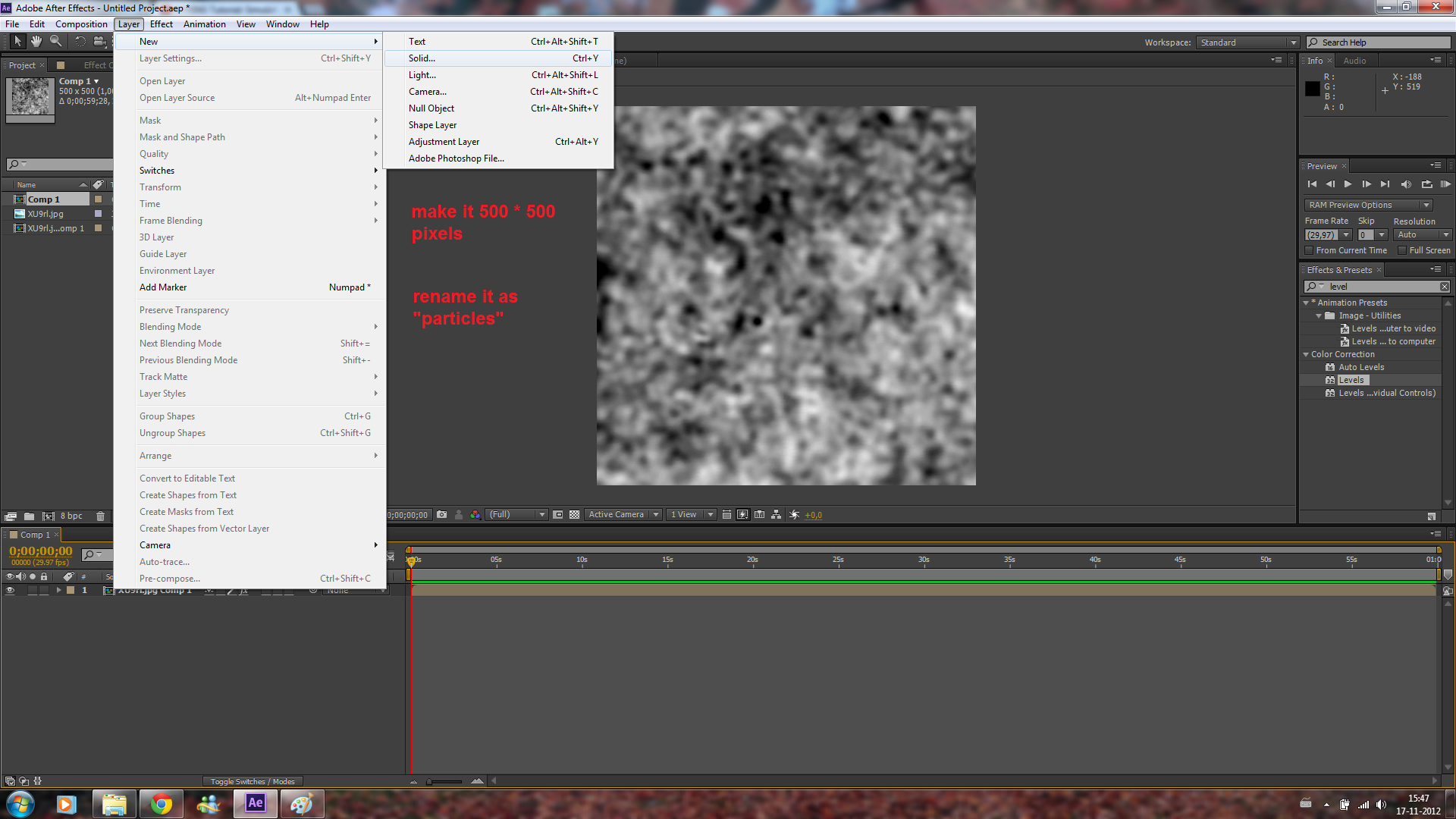Open Skip frames dropdown
This screenshot has height=819, width=1456.
pos(1382,235)
